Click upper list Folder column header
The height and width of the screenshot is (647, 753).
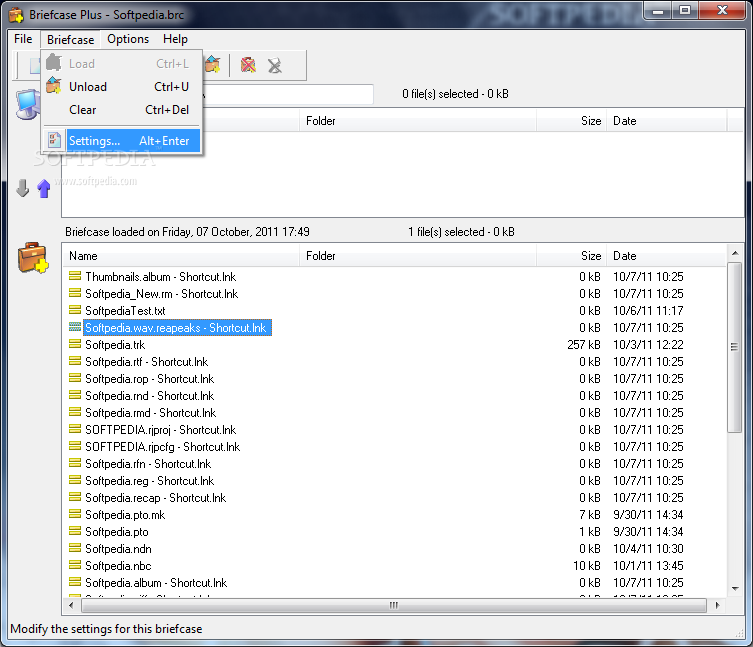point(417,121)
